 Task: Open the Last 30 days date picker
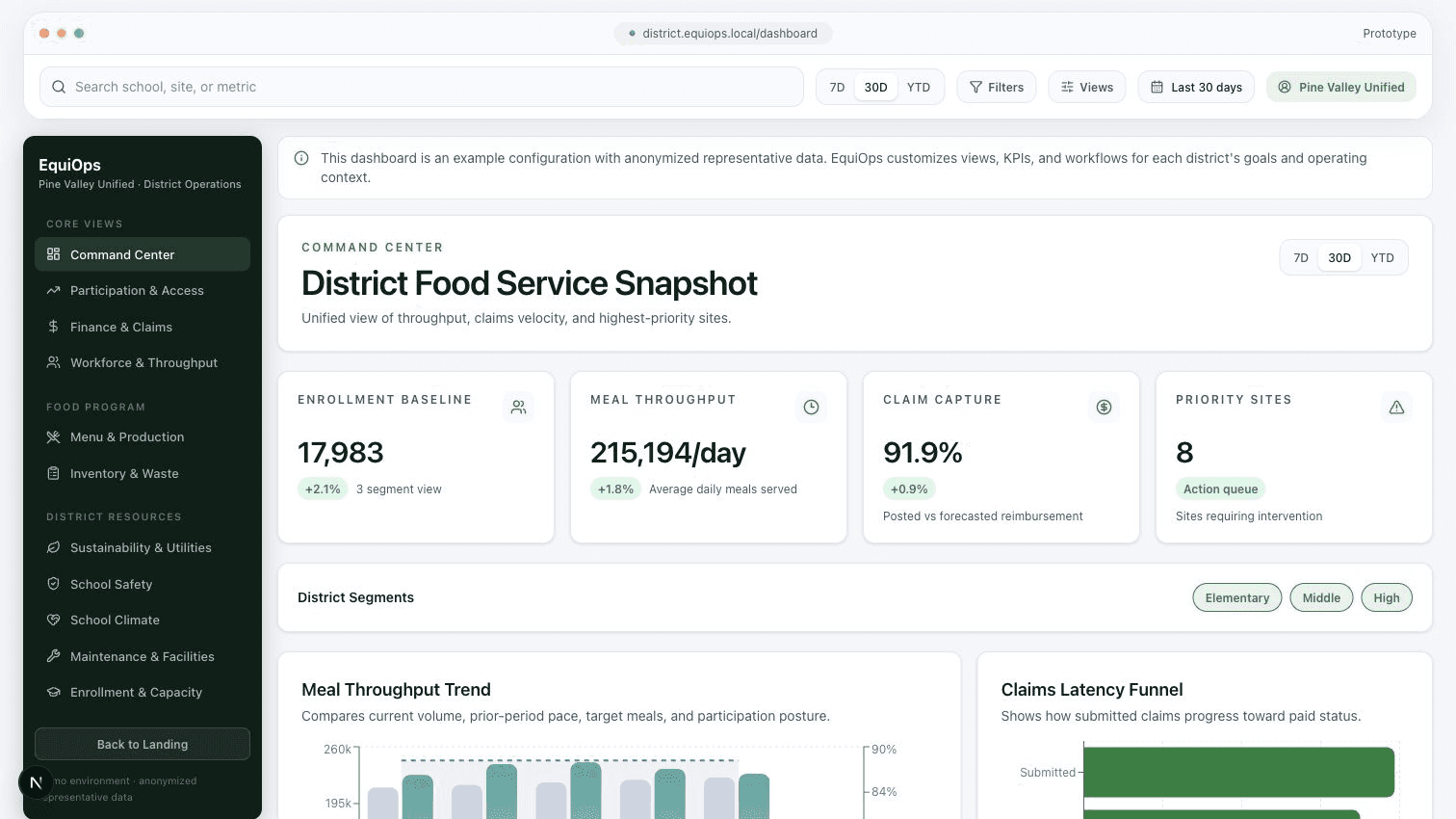click(x=1196, y=87)
